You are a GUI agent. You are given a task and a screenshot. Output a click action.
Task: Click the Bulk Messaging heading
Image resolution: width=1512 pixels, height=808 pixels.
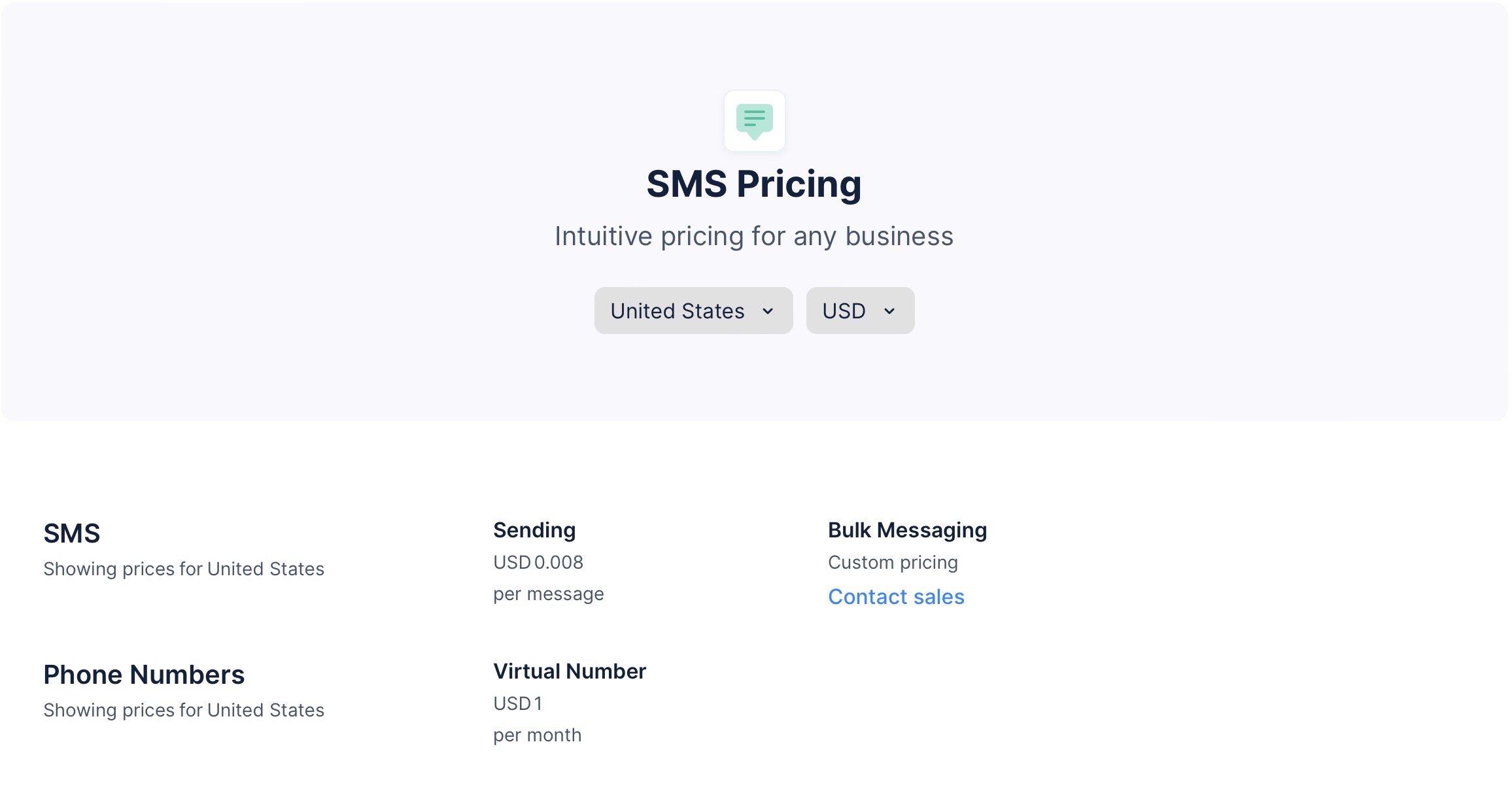907,530
